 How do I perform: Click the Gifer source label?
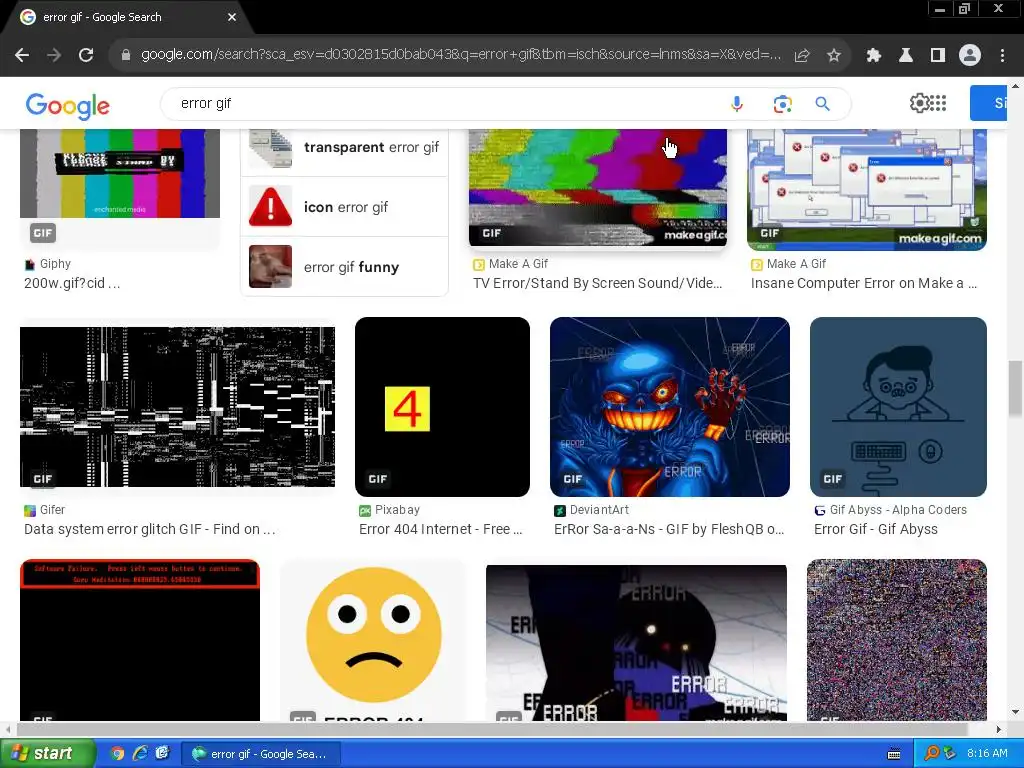point(52,510)
